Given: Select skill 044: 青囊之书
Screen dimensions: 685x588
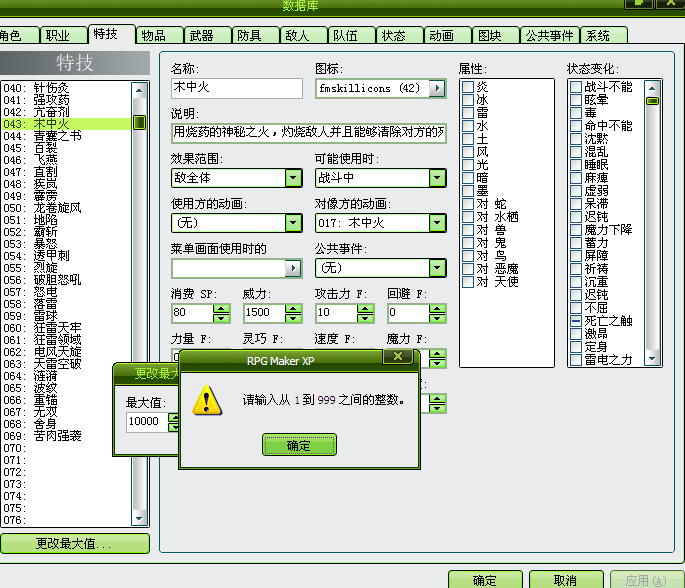Looking at the screenshot, I should 66,136.
